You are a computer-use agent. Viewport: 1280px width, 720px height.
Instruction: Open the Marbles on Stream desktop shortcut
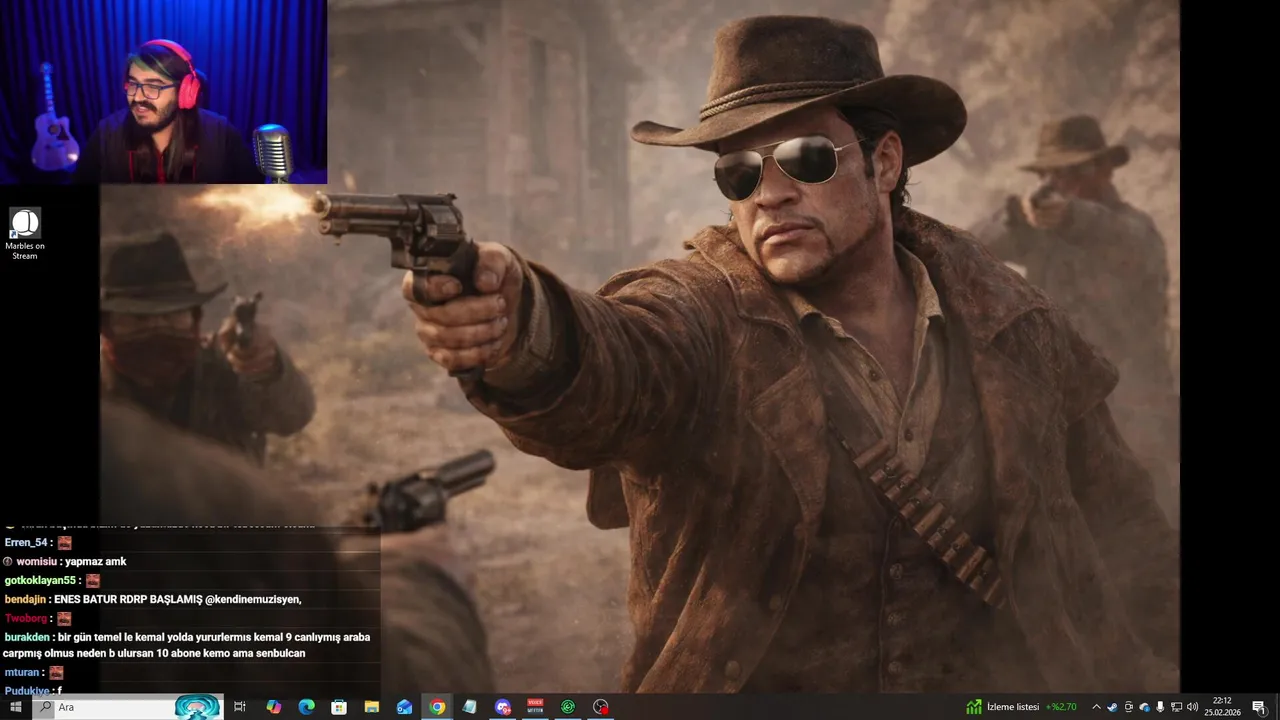[25, 235]
